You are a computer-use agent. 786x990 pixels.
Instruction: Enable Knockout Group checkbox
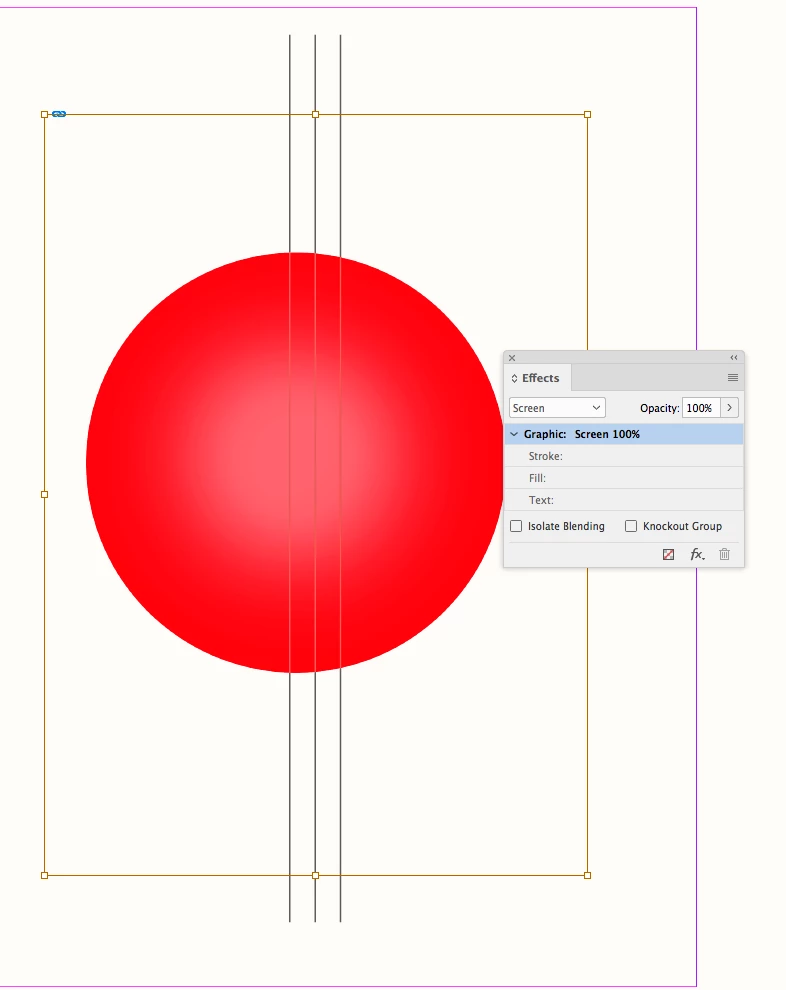point(631,526)
